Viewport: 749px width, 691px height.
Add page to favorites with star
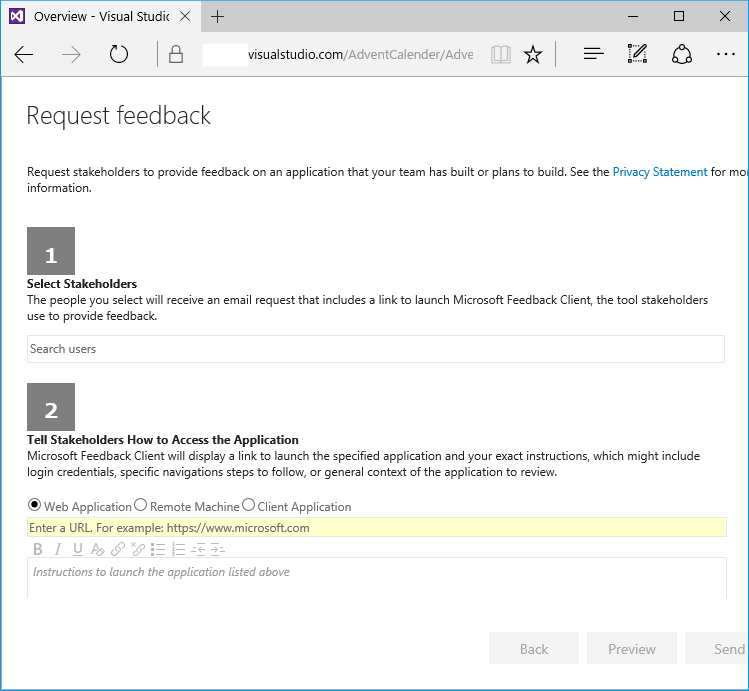coord(533,54)
